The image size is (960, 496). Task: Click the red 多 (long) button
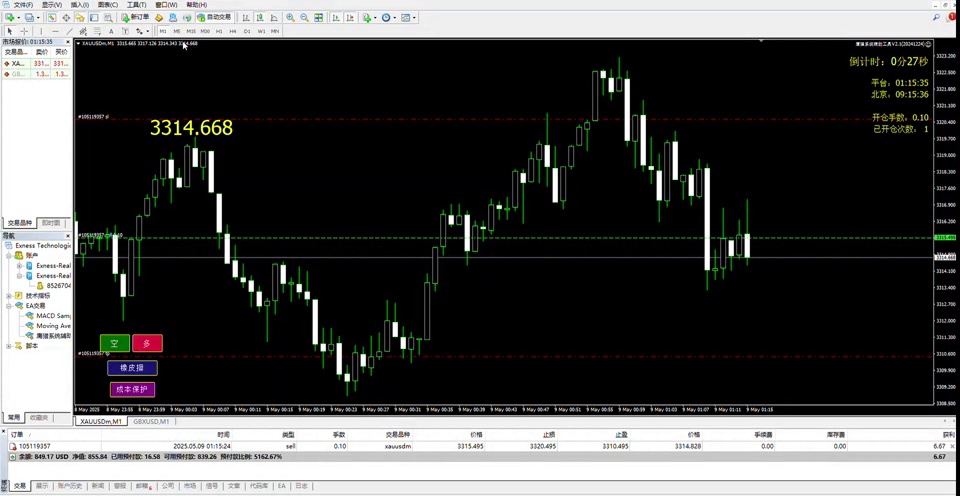click(x=148, y=344)
